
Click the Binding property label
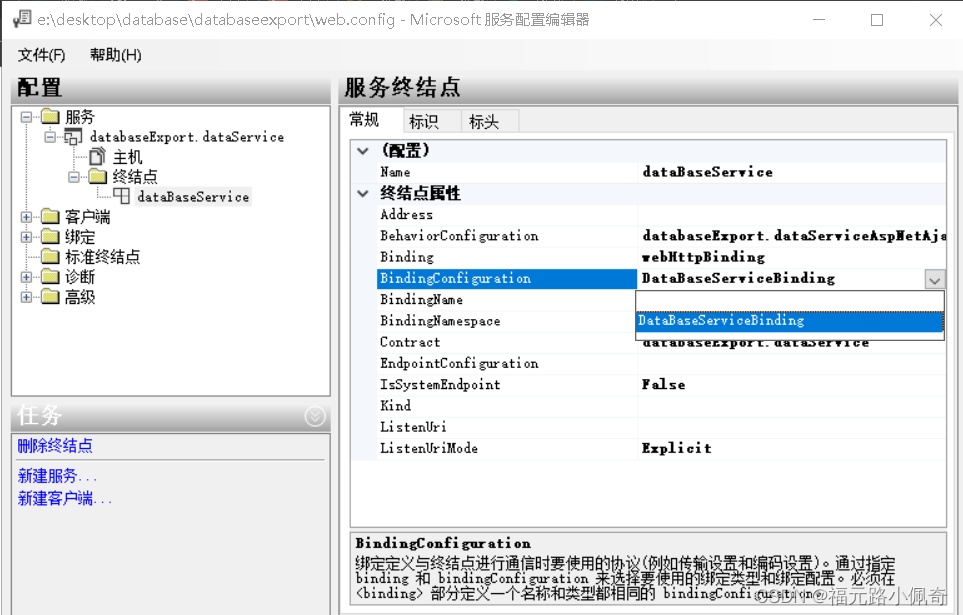coord(407,257)
